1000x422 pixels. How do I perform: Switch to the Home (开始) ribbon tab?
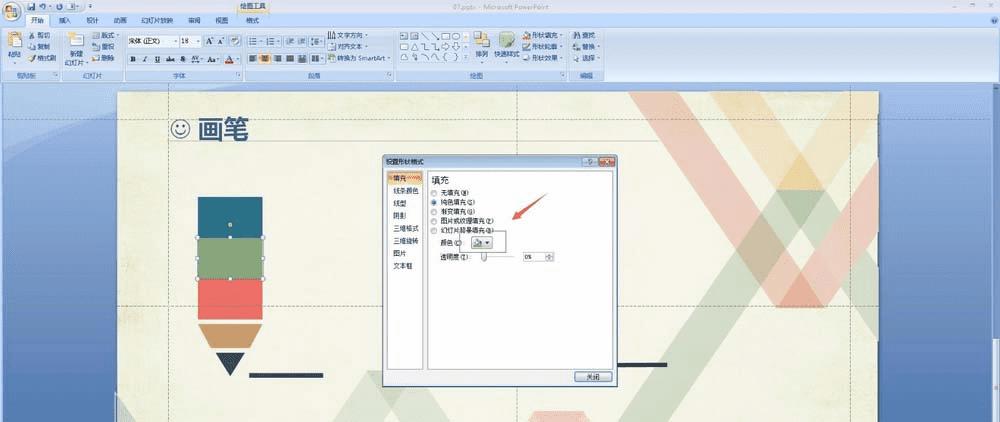[38, 20]
